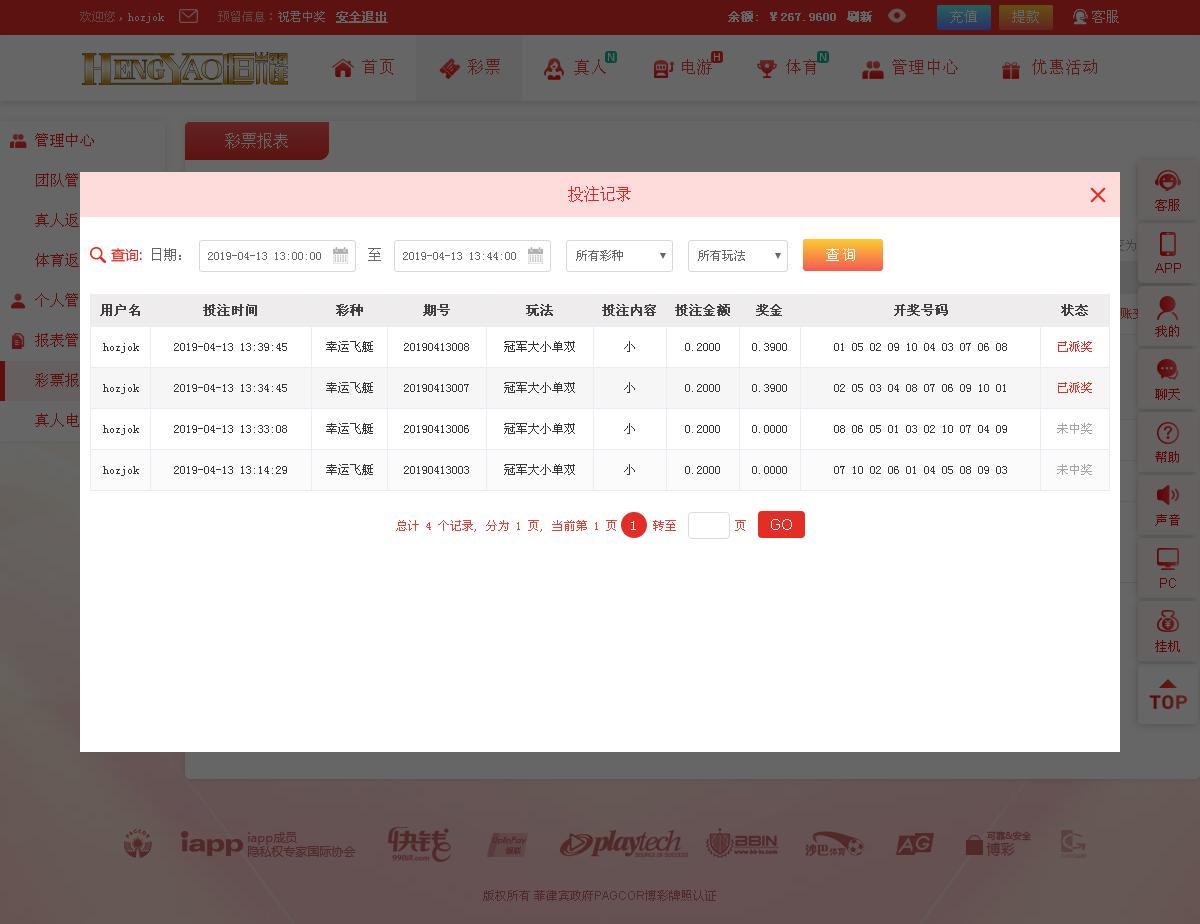Open 挂机 auto-play icon in sidebar
This screenshot has height=924, width=1200.
point(1167,631)
